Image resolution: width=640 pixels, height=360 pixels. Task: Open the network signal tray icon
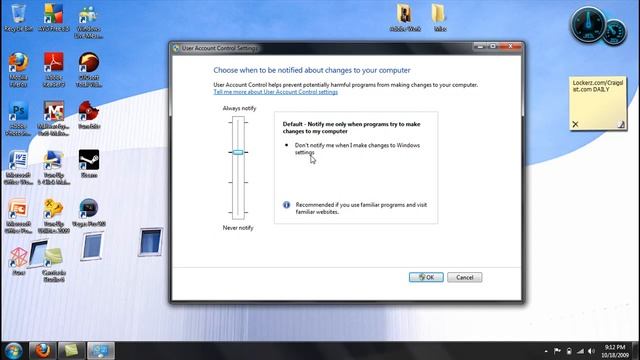pos(580,351)
